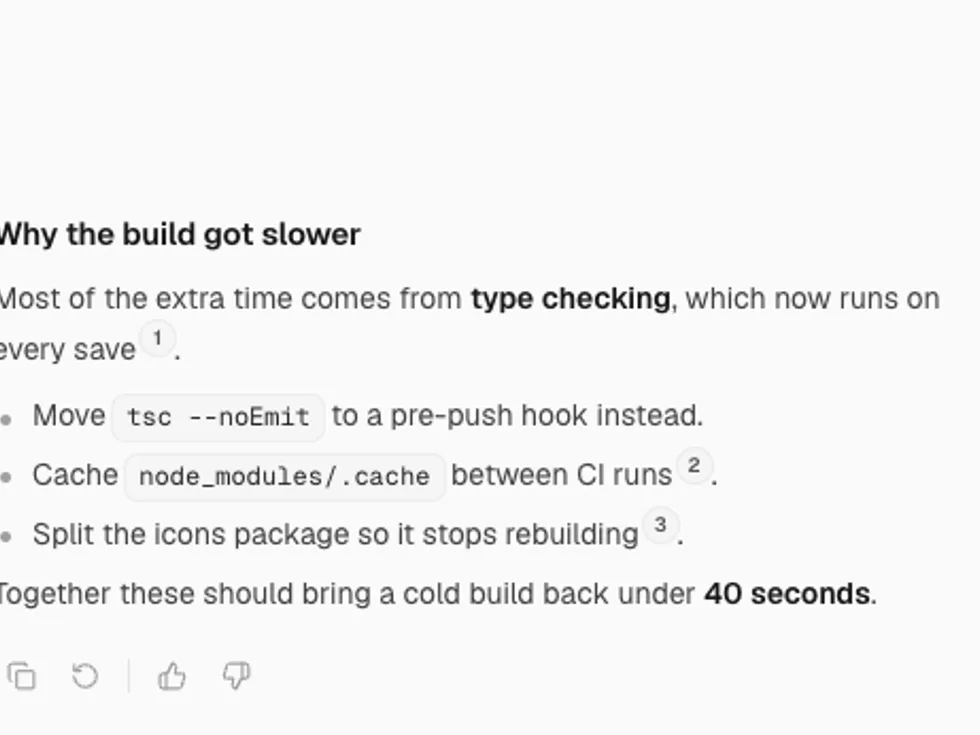The height and width of the screenshot is (735, 980).
Task: Click the 'tsc --noEmit' code snippet
Action: [x=218, y=417]
